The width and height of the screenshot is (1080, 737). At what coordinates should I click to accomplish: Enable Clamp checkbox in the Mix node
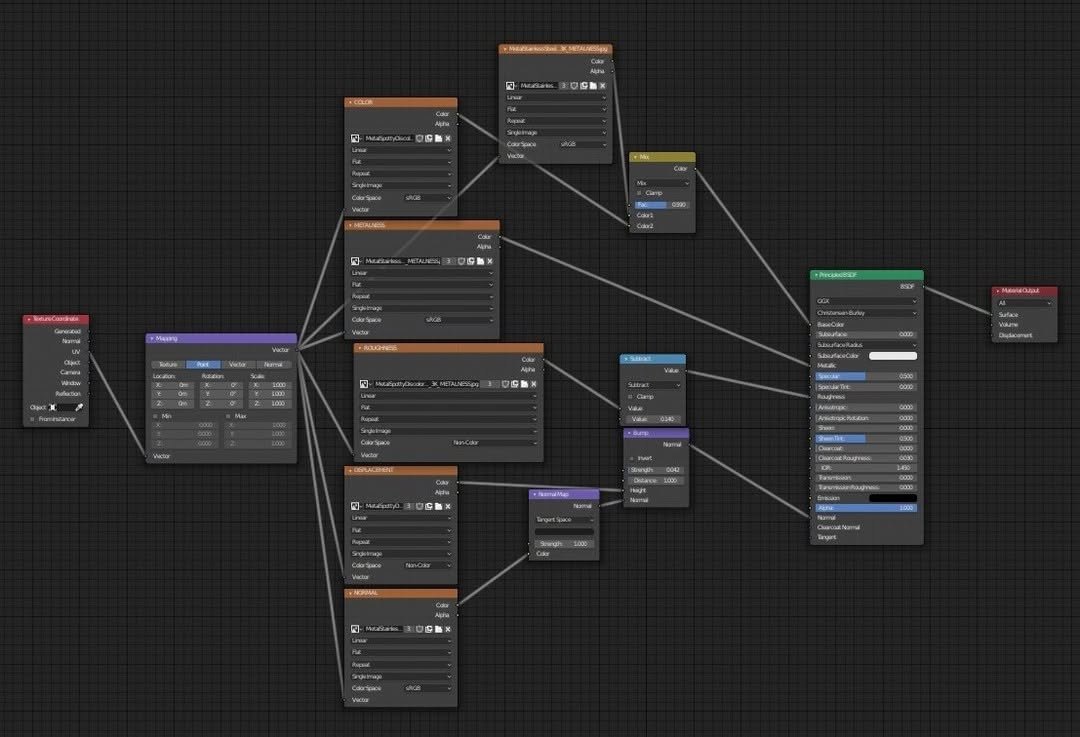click(639, 193)
